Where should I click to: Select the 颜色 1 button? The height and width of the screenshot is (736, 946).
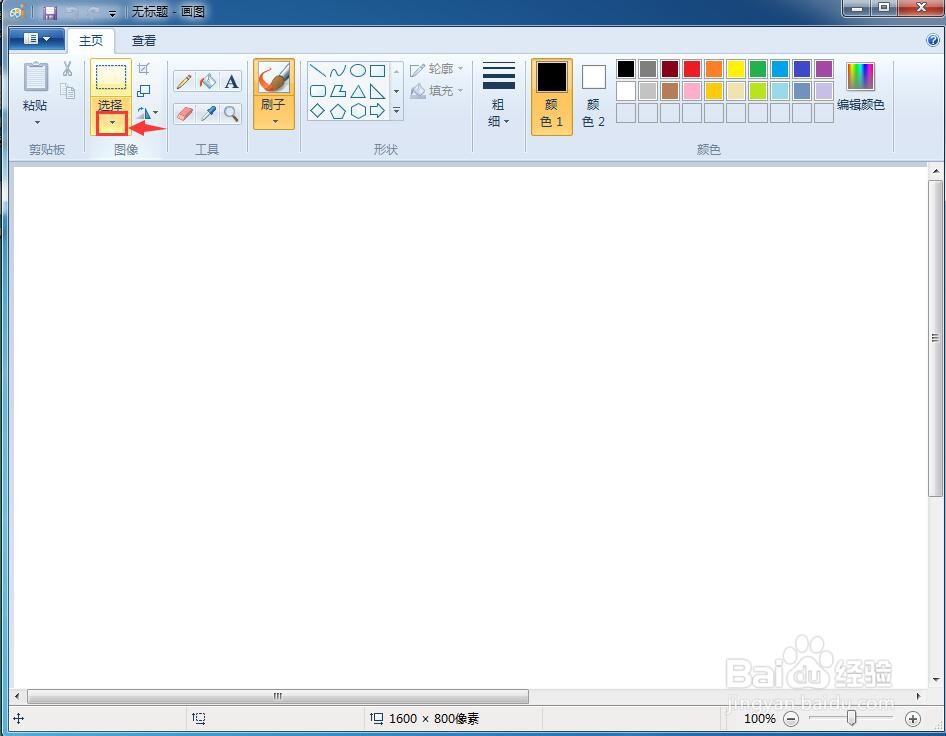click(x=552, y=97)
